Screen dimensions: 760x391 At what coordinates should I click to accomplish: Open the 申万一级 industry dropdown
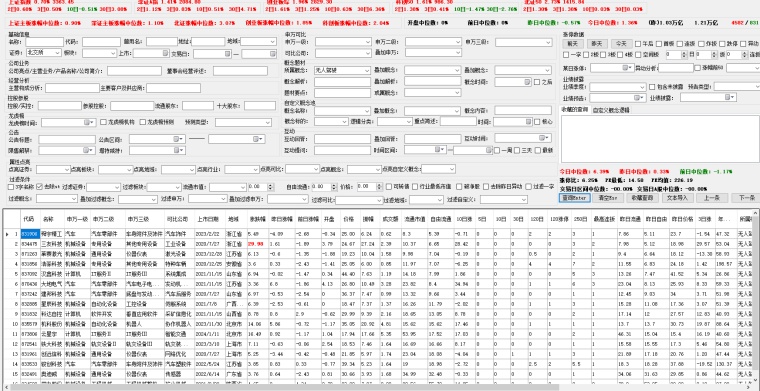pyautogui.click(x=343, y=42)
